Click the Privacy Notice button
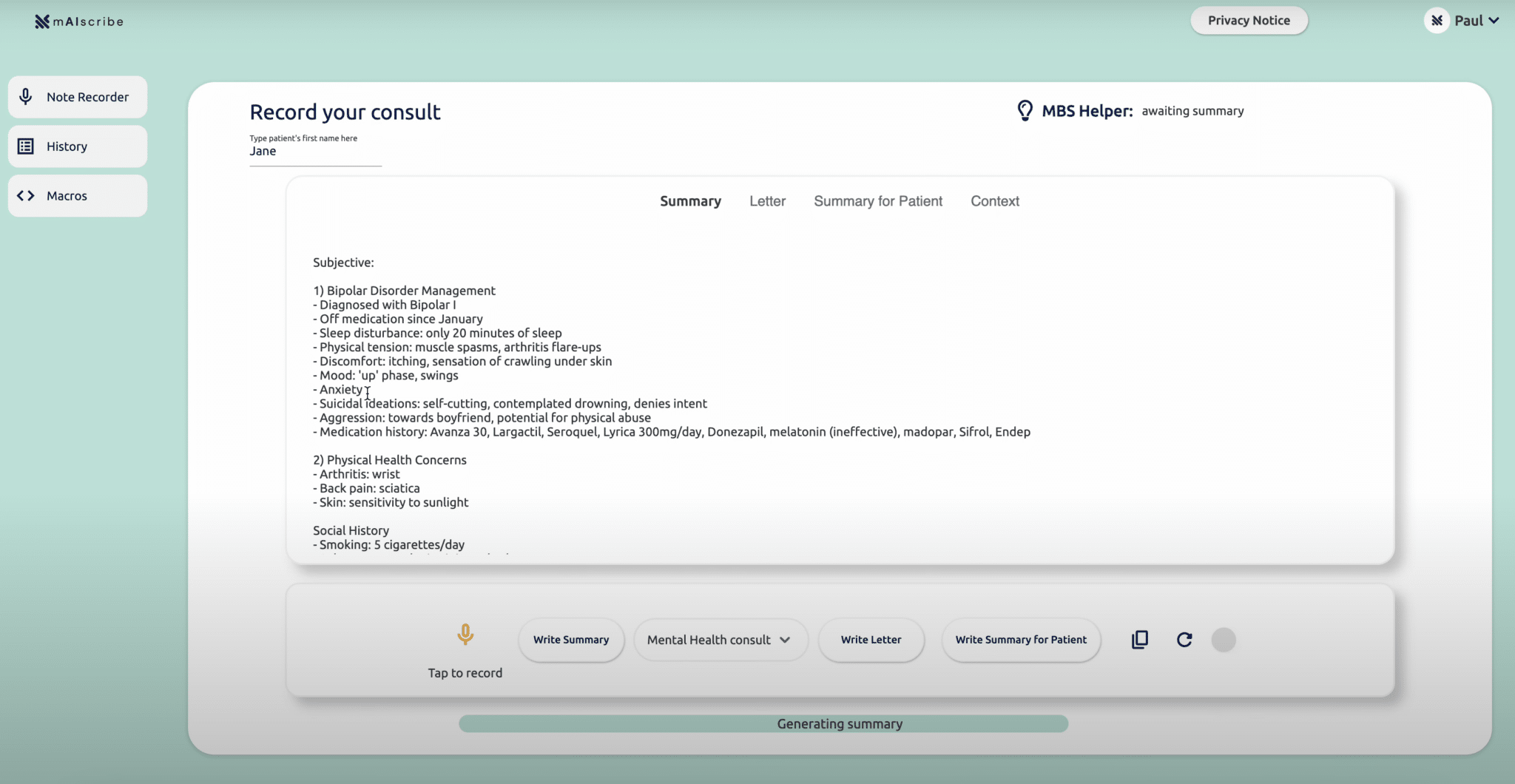Viewport: 1515px width, 784px height. point(1249,20)
